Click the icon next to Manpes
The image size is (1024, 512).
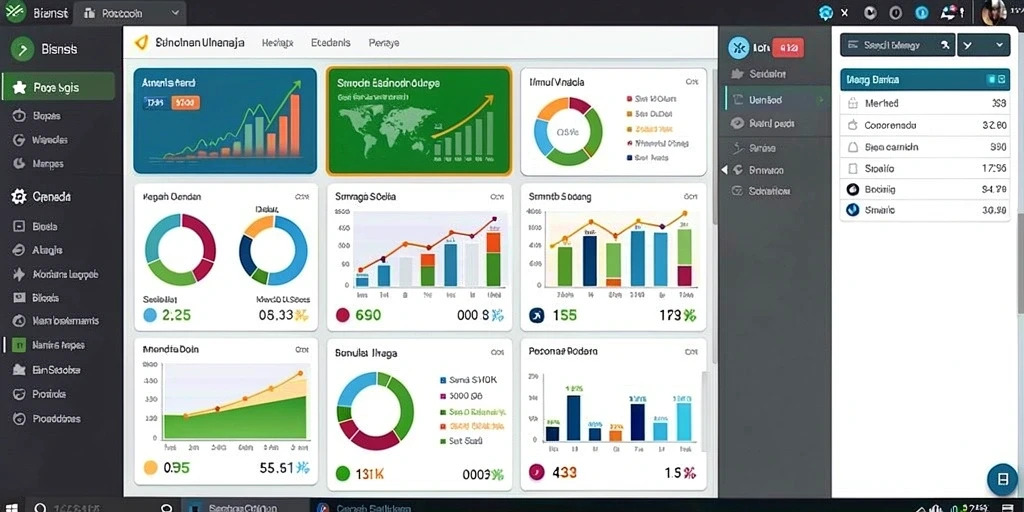[19, 163]
